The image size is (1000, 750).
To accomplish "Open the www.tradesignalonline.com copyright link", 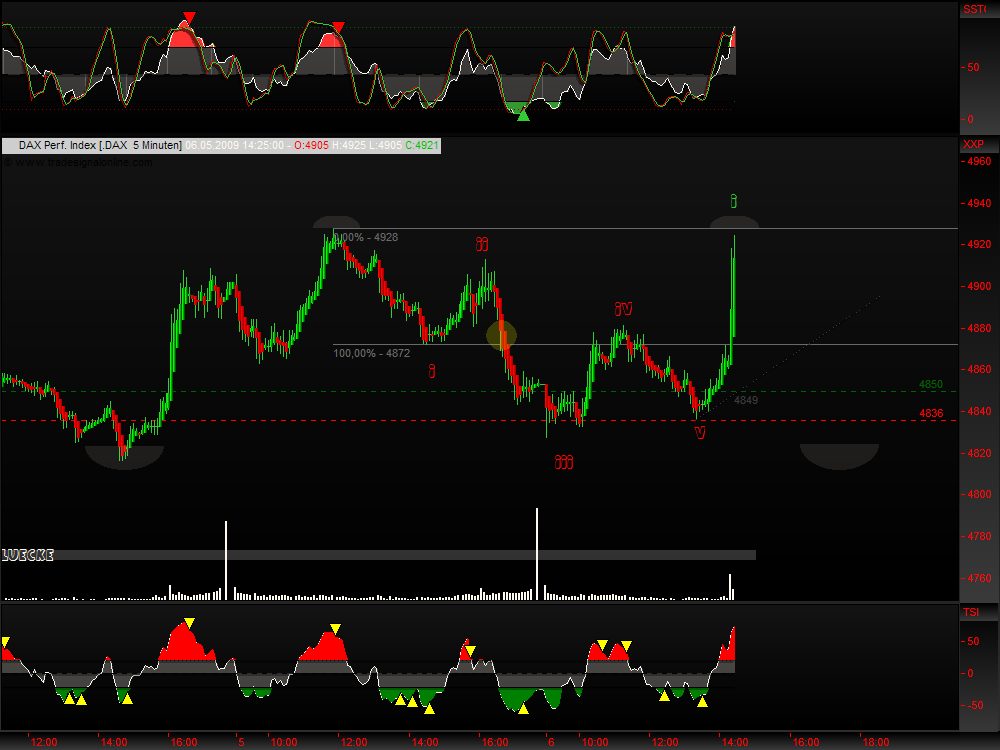I will click(x=80, y=163).
